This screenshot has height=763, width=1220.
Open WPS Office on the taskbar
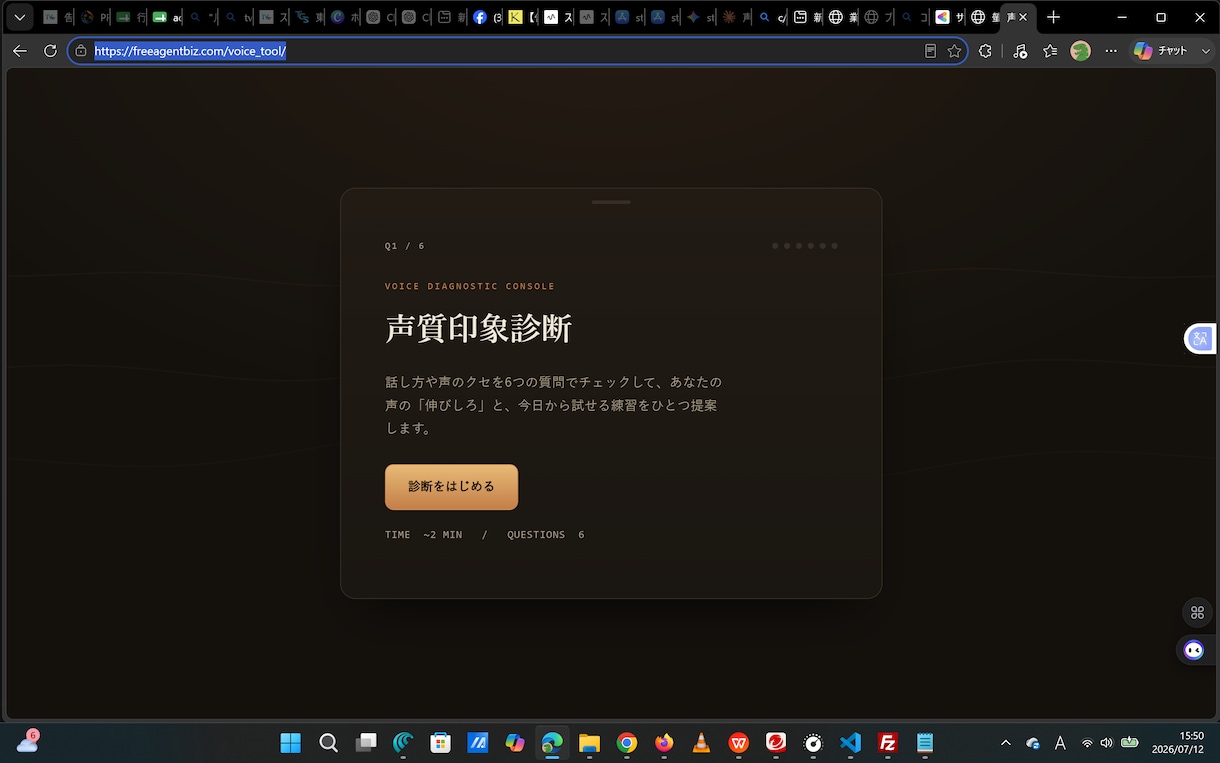point(739,743)
